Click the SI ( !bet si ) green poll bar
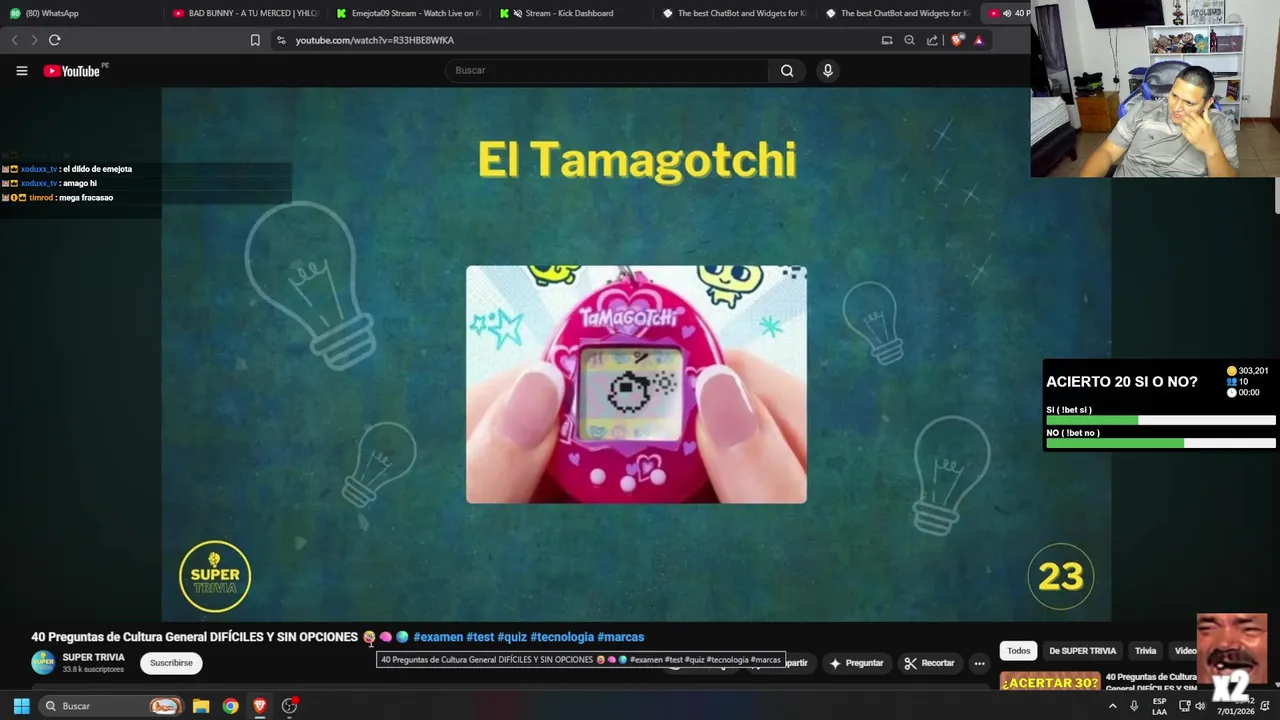Viewport: 1280px width, 720px height. point(1092,421)
